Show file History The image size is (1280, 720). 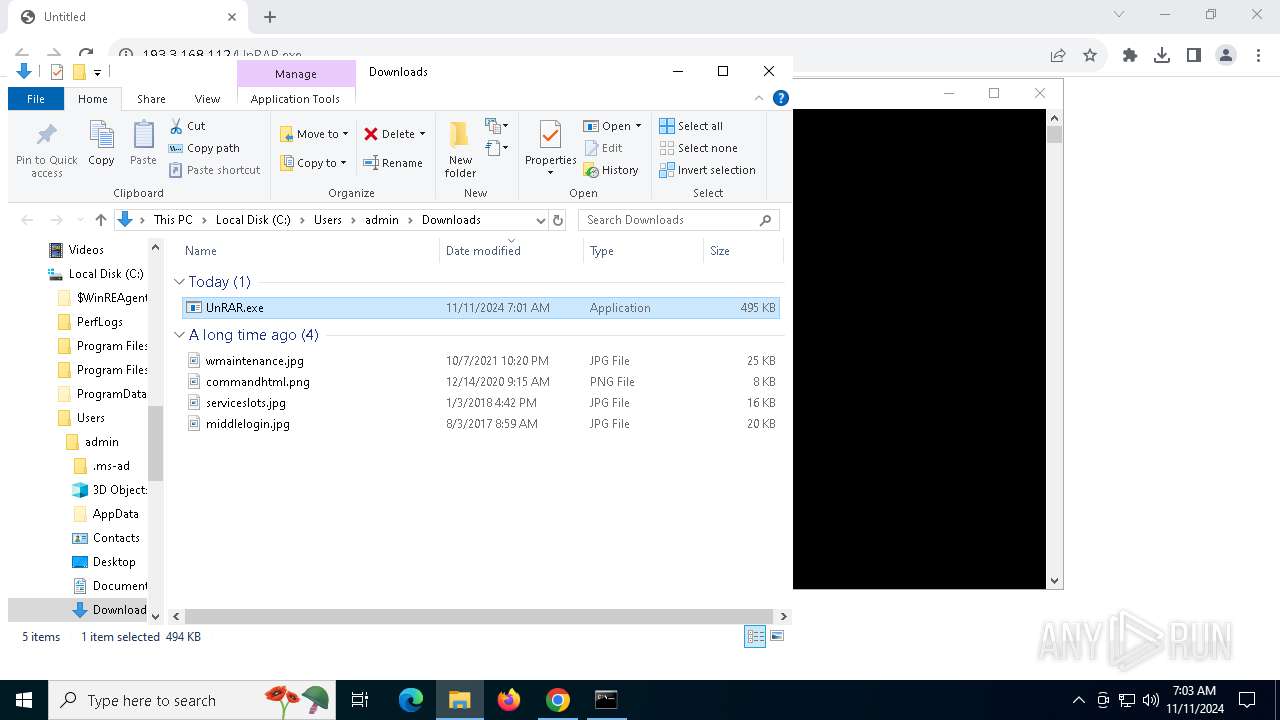[x=611, y=170]
